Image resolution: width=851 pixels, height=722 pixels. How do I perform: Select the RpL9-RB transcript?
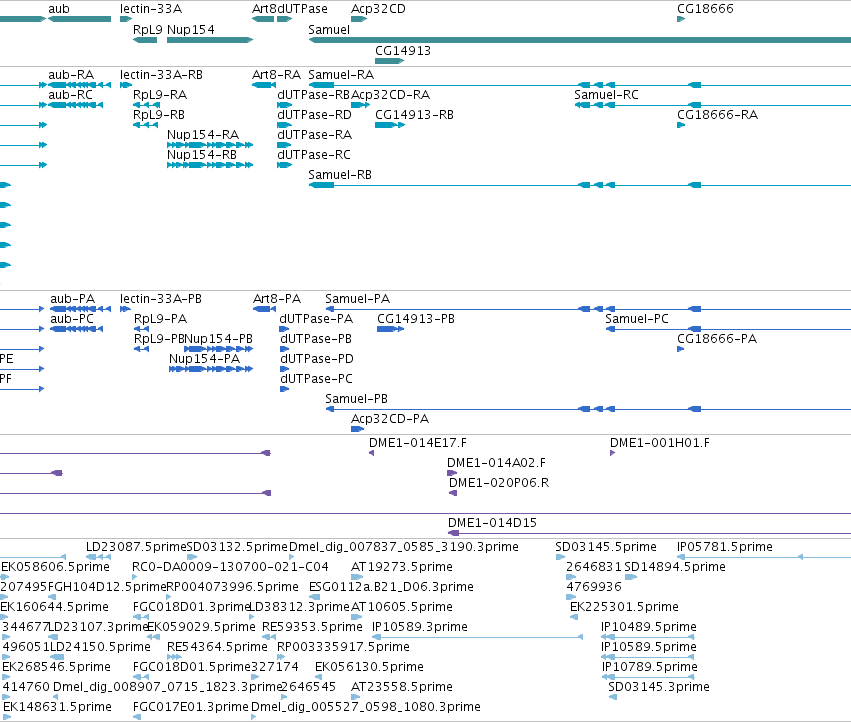pyautogui.click(x=145, y=125)
